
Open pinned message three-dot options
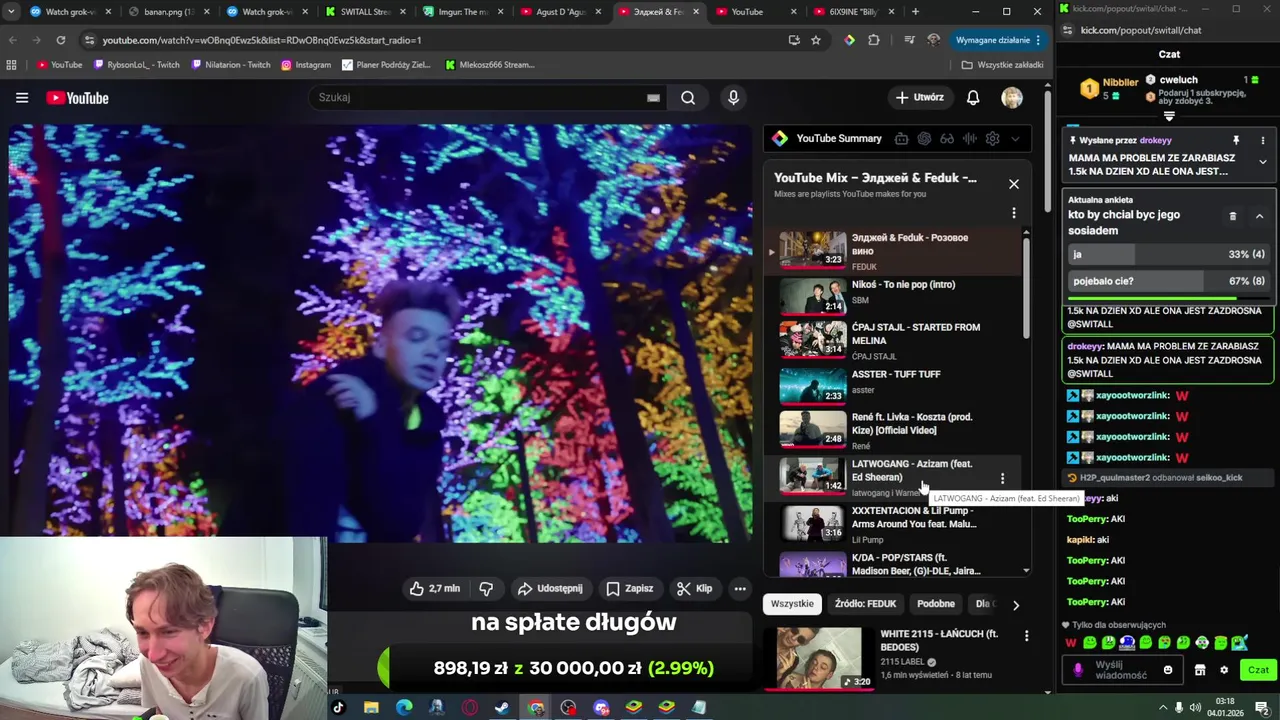1262,141
